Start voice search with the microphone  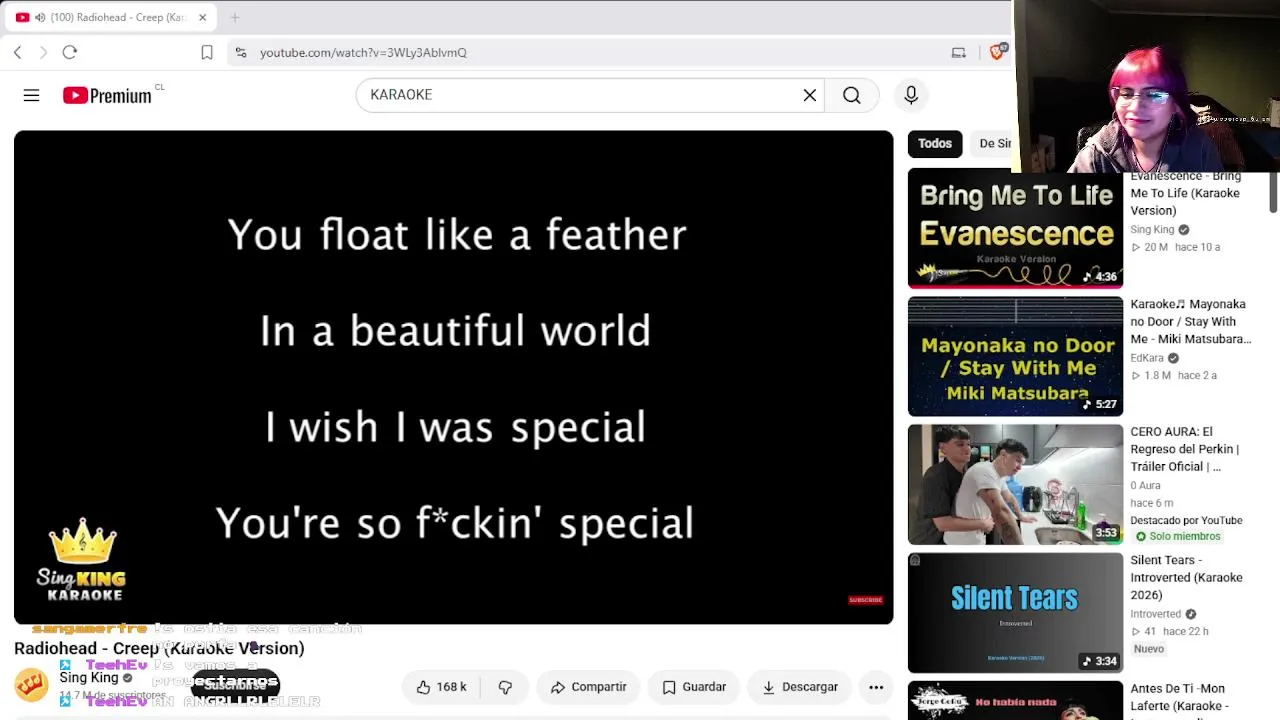click(911, 95)
